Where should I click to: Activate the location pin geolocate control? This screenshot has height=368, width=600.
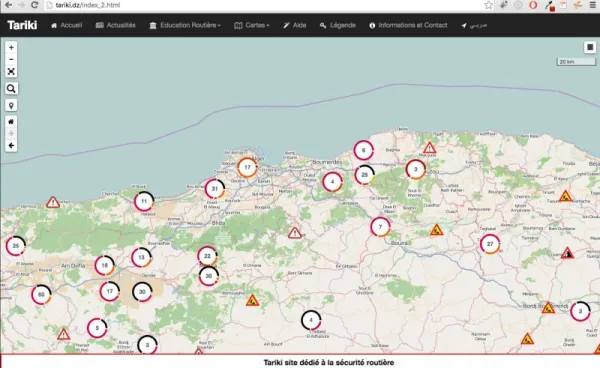click(x=11, y=106)
